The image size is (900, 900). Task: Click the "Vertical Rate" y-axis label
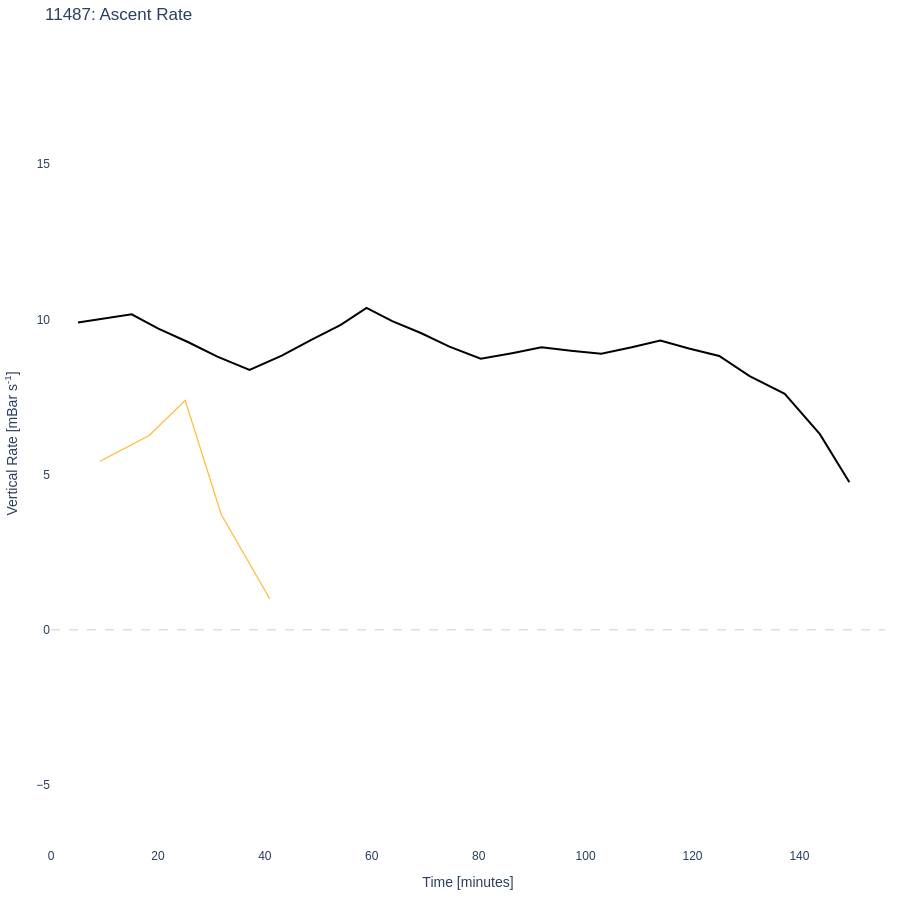tap(12, 443)
